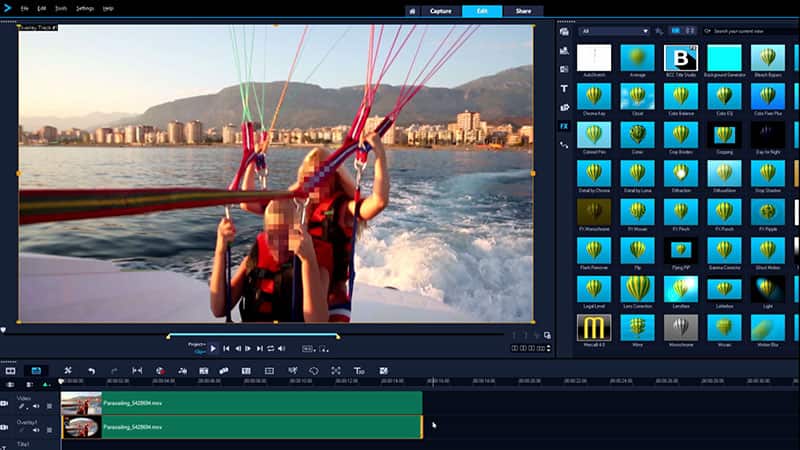Mute the Overlay1 track audio
The width and height of the screenshot is (800, 450).
pyautogui.click(x=38, y=431)
